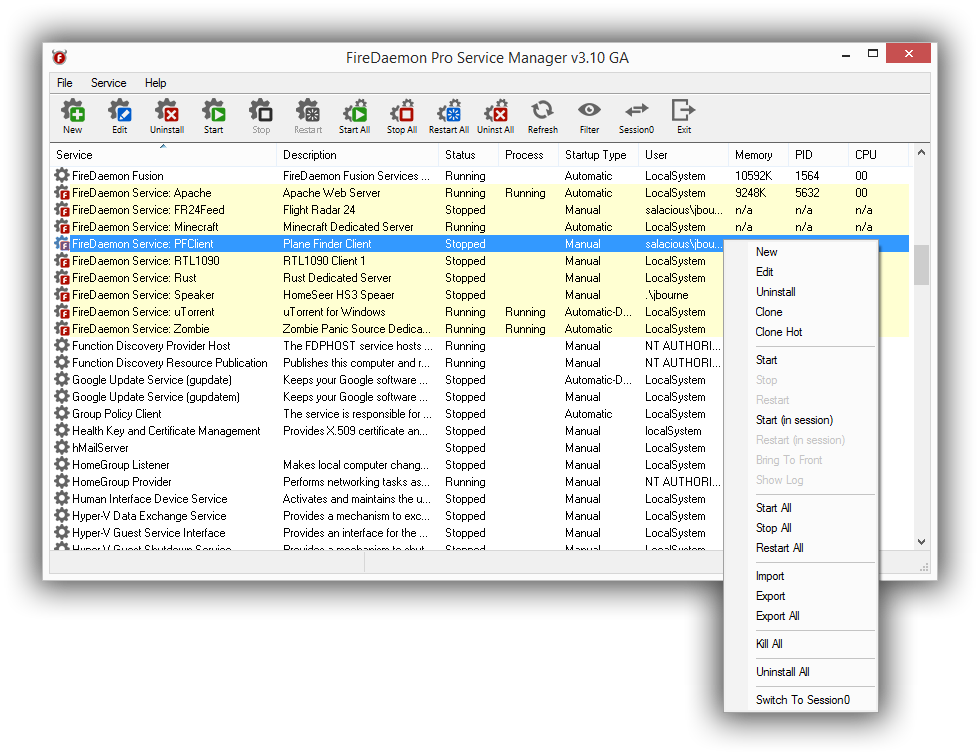The width and height of the screenshot is (980, 755).
Task: Select the FireDaemon Service: Minecraft row
Action: pos(142,227)
